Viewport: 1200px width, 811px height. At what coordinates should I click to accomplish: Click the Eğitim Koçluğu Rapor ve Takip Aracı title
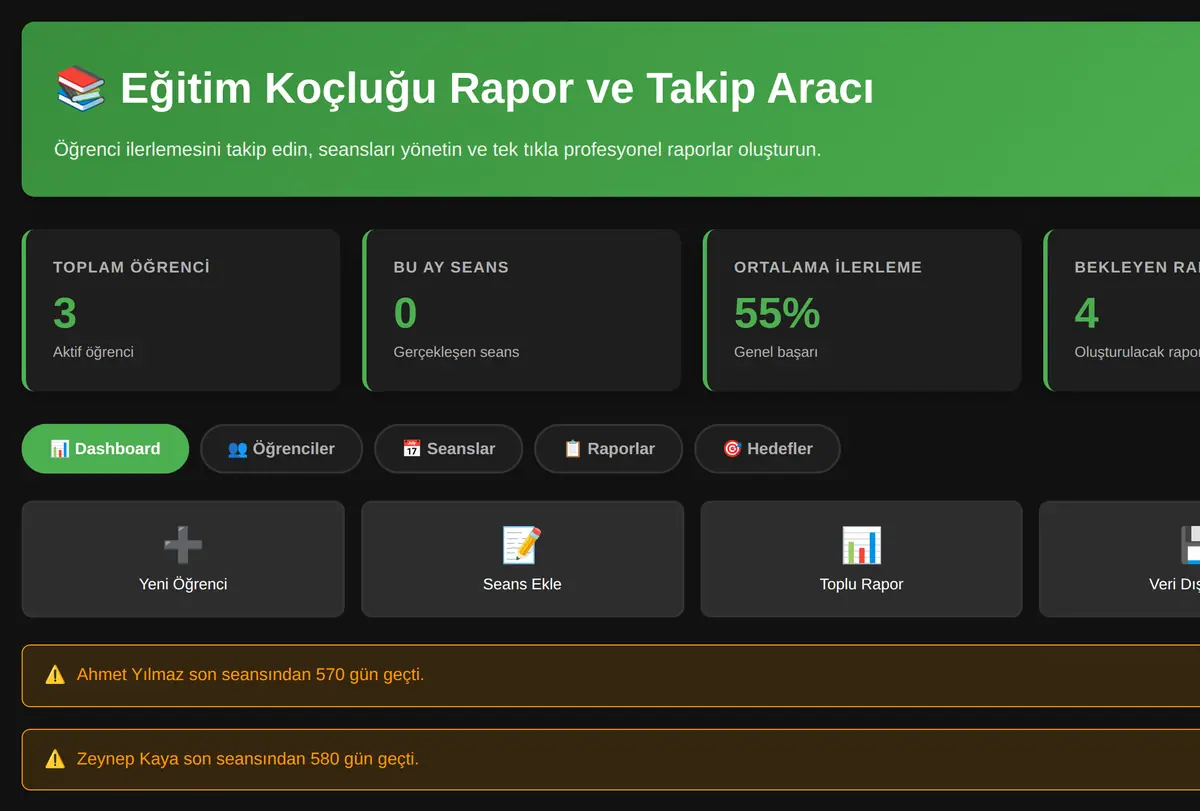pyautogui.click(x=497, y=88)
